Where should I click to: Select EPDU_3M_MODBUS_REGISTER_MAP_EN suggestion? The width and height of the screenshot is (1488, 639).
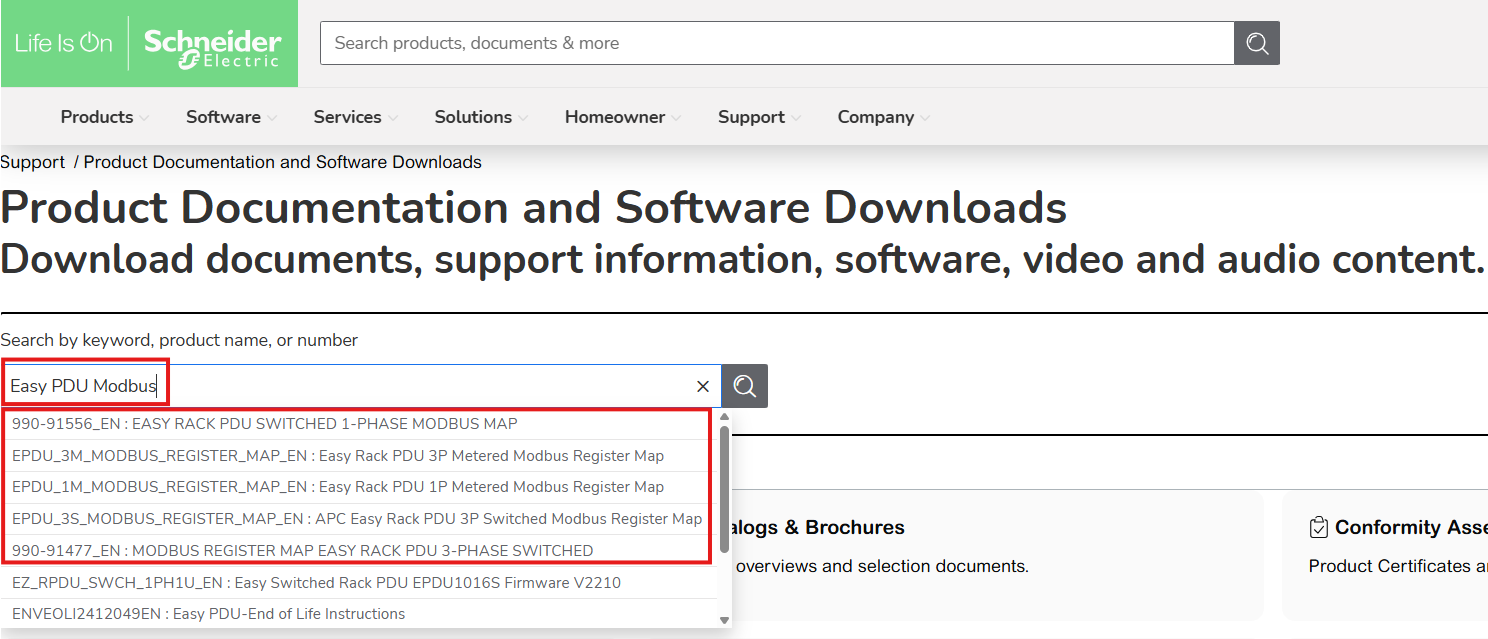pos(360,456)
